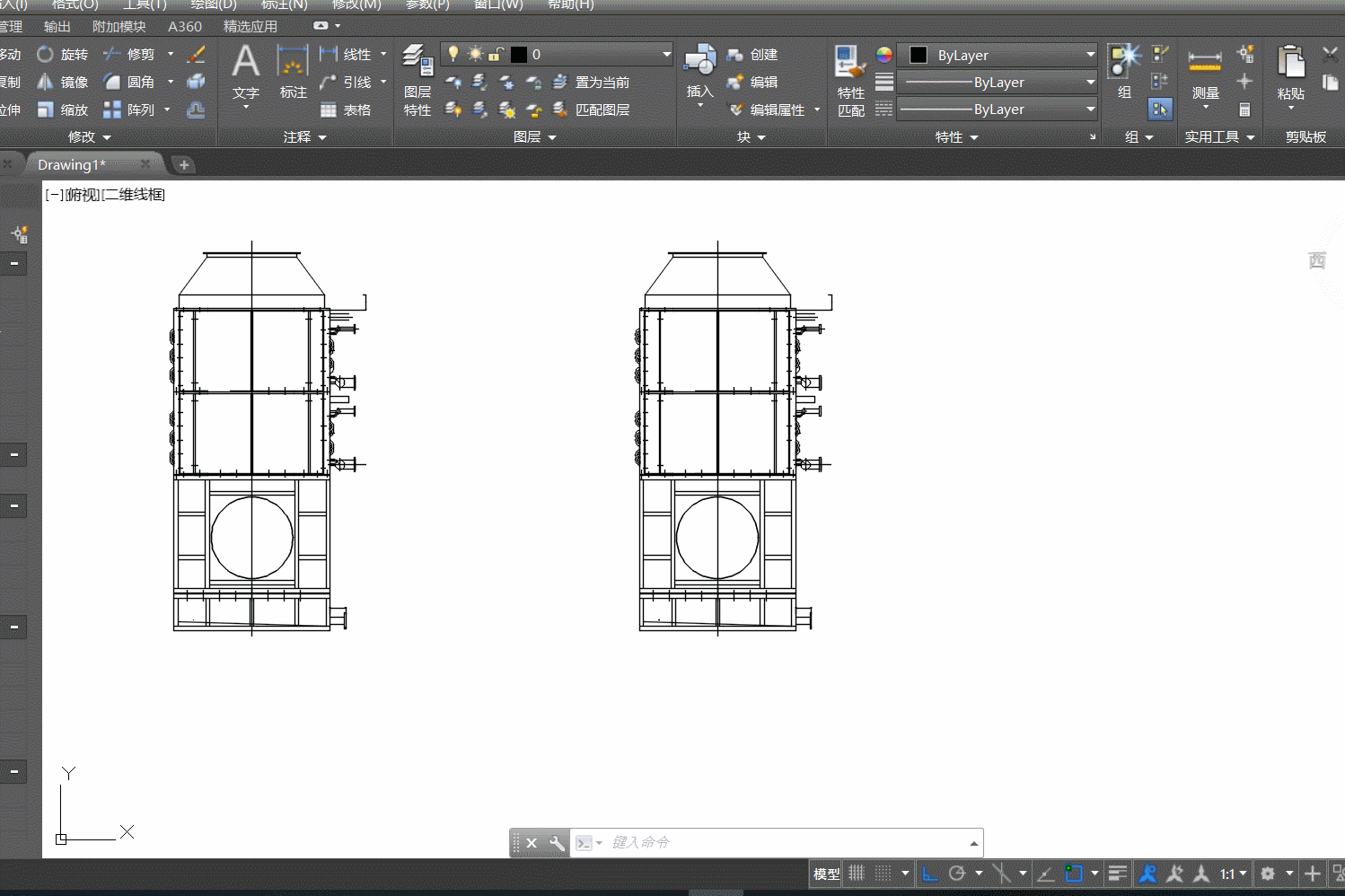Open the Featured Apps (精选应用) tab

[x=251, y=27]
